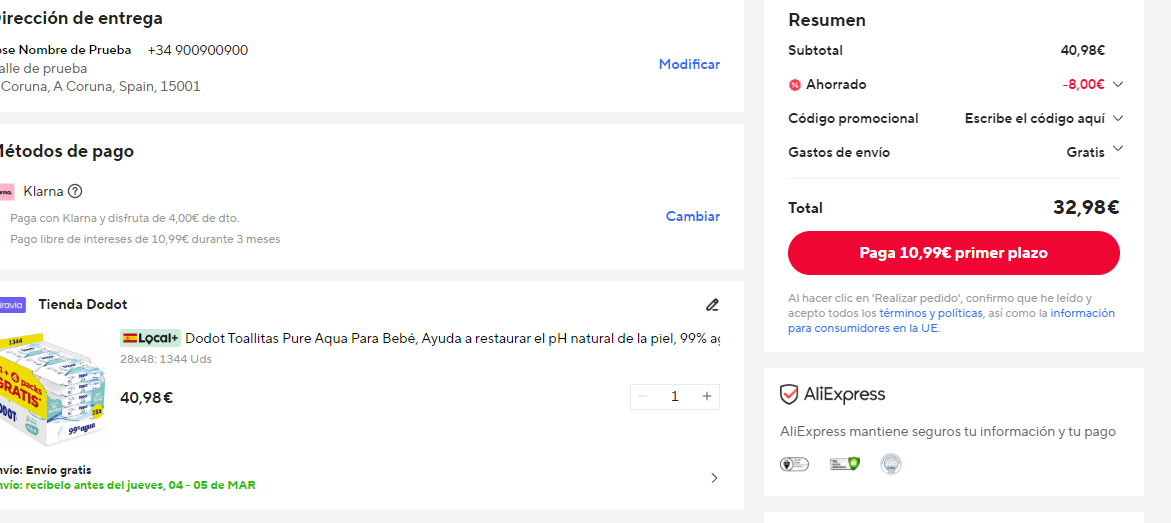Click the Tienda Dodot store name
The height and width of the screenshot is (523, 1171).
pos(83,305)
